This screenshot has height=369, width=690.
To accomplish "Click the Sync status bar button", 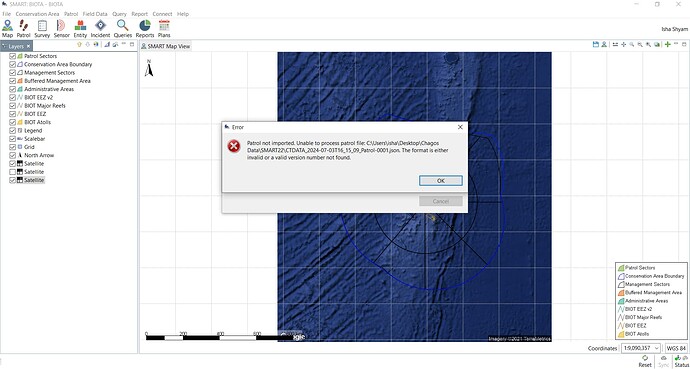I will (663, 362).
